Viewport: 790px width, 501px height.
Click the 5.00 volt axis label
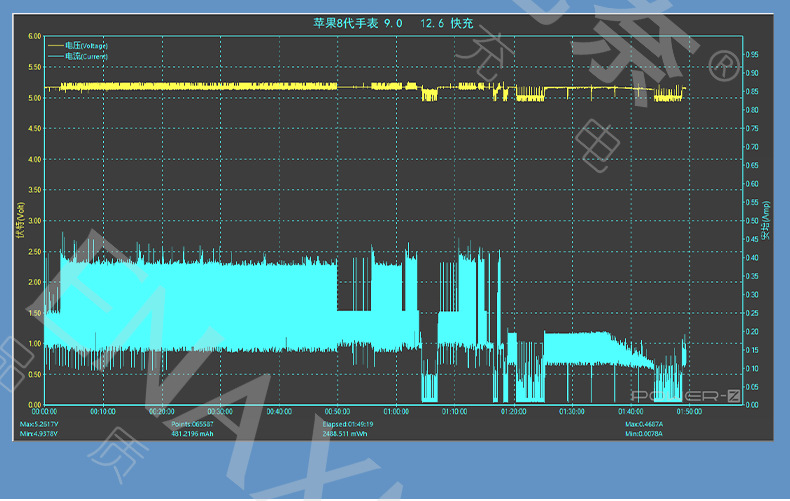(35, 98)
